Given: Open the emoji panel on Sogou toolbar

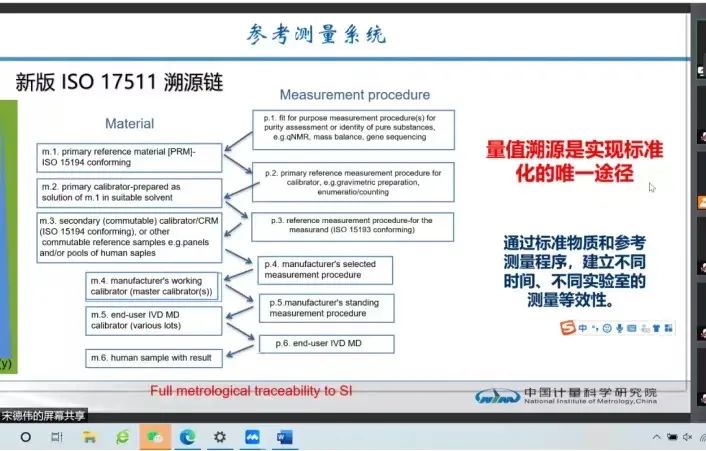Looking at the screenshot, I should click(x=607, y=327).
